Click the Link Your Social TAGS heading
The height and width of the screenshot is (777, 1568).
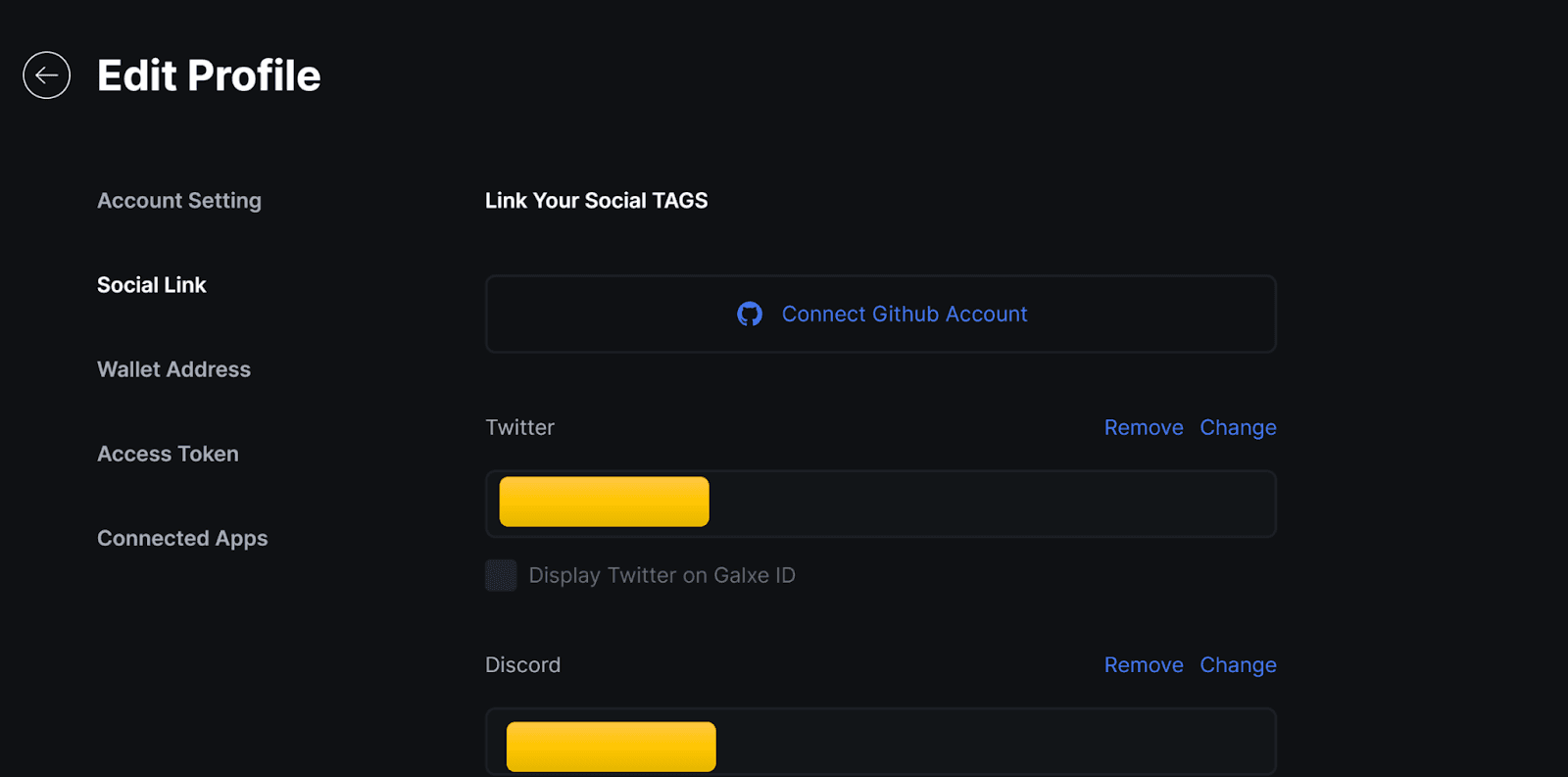[x=596, y=201]
